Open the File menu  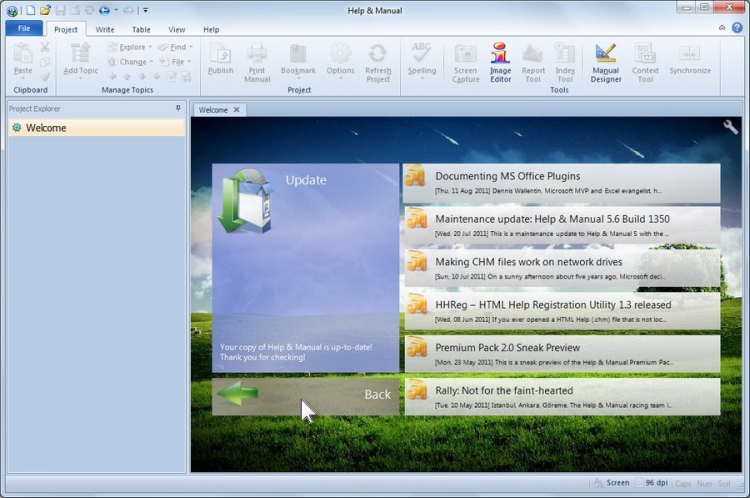click(x=24, y=28)
